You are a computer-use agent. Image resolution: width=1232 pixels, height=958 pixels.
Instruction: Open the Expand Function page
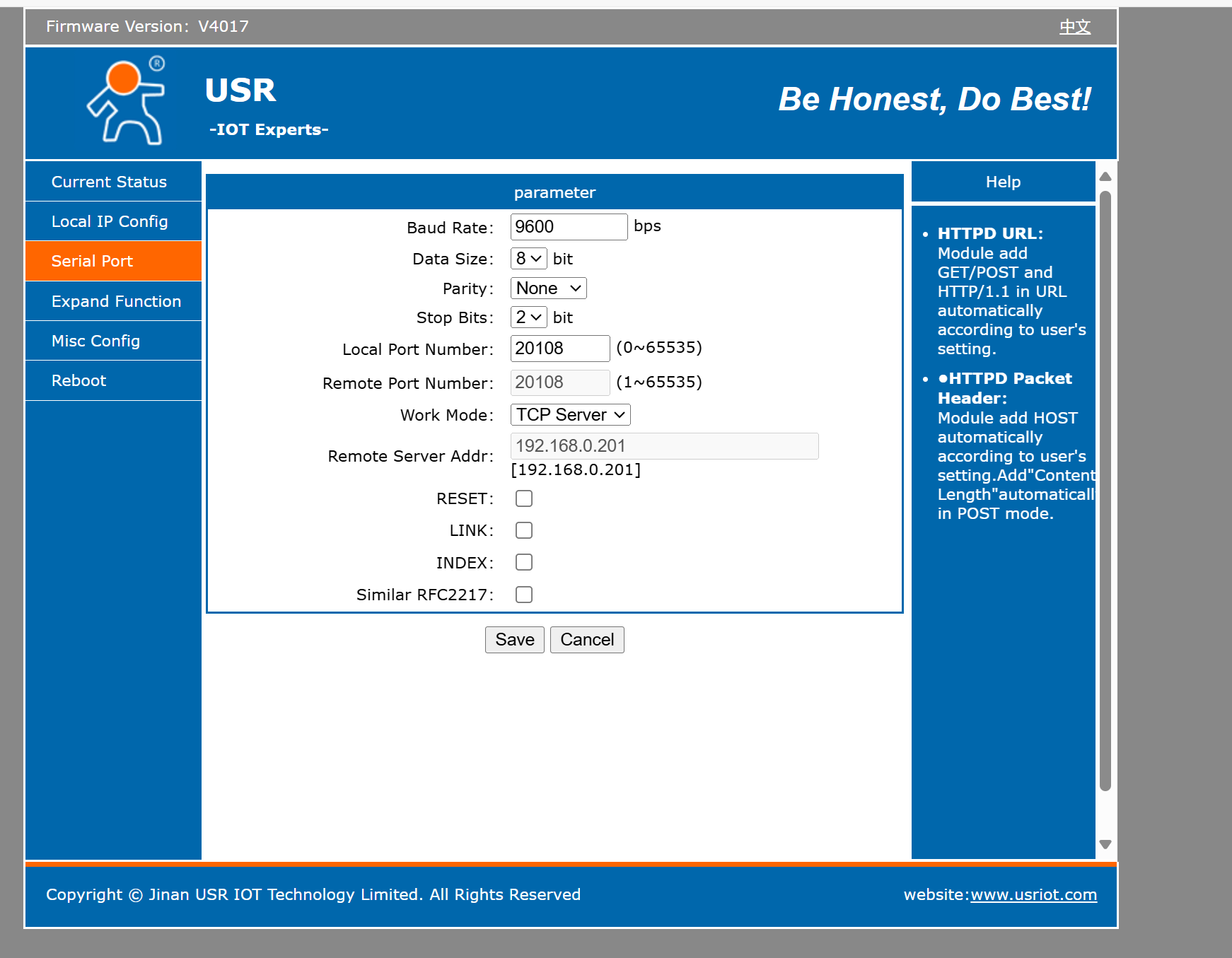coord(116,301)
